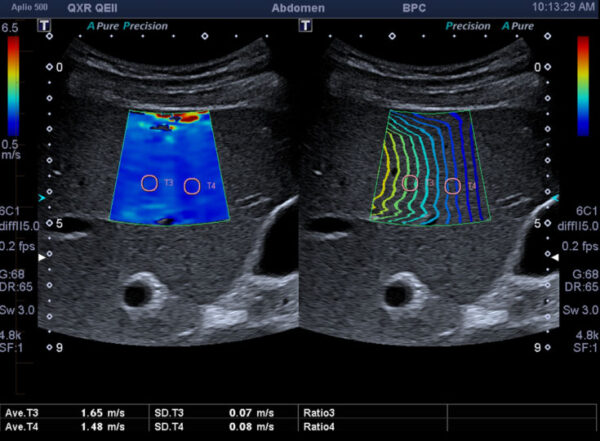Click the cyan focus arrow on left edge
The height and width of the screenshot is (441, 600).
41,199
